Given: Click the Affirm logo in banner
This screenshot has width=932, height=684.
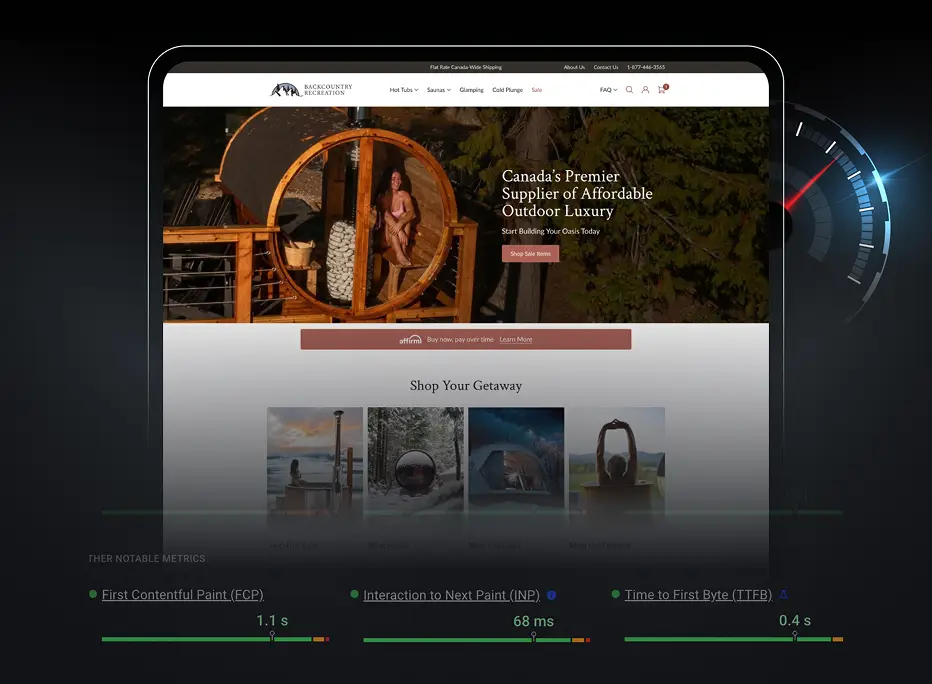Looking at the screenshot, I should (411, 340).
